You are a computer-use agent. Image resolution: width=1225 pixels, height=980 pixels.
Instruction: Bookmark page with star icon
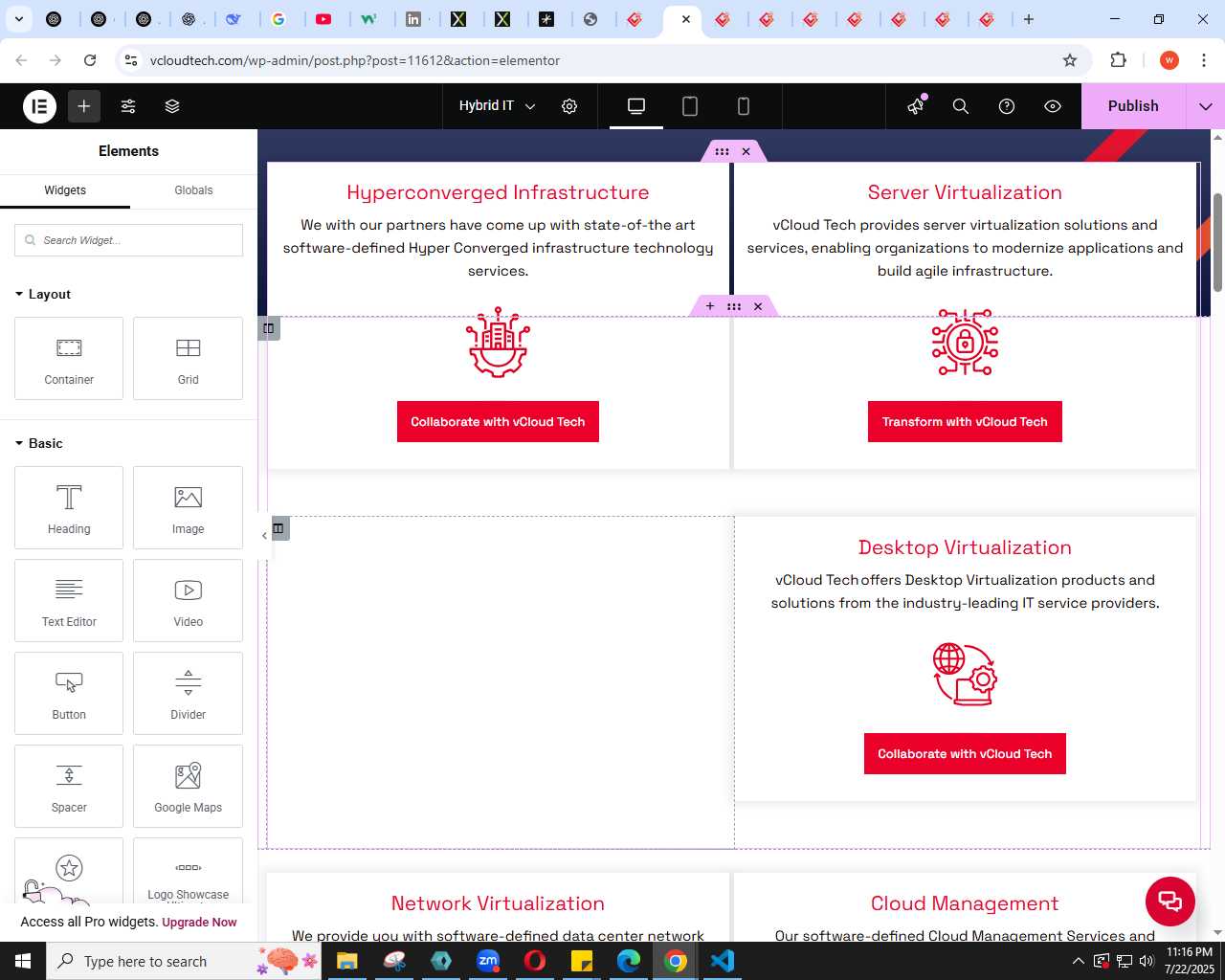tap(1070, 60)
